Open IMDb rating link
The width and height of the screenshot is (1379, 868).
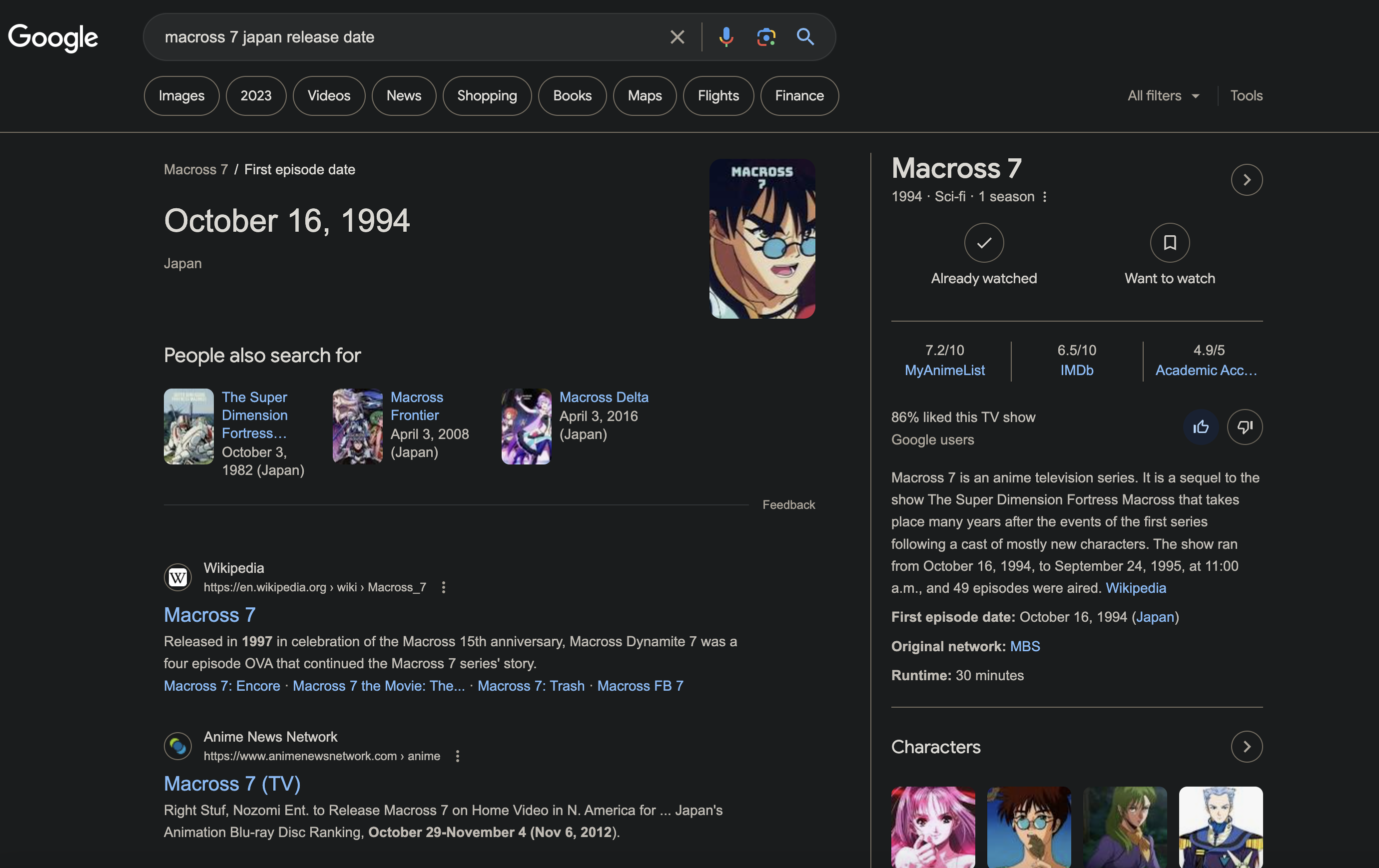tap(1077, 371)
